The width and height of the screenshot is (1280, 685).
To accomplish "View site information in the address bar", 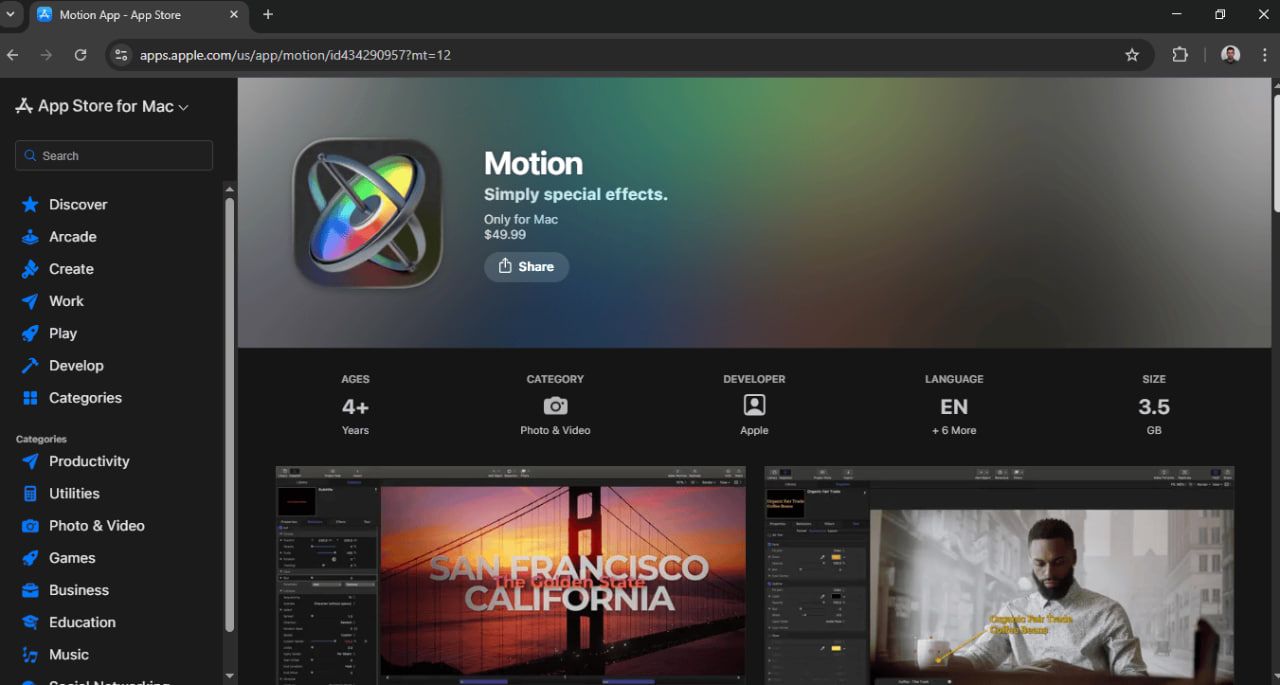I will point(122,55).
